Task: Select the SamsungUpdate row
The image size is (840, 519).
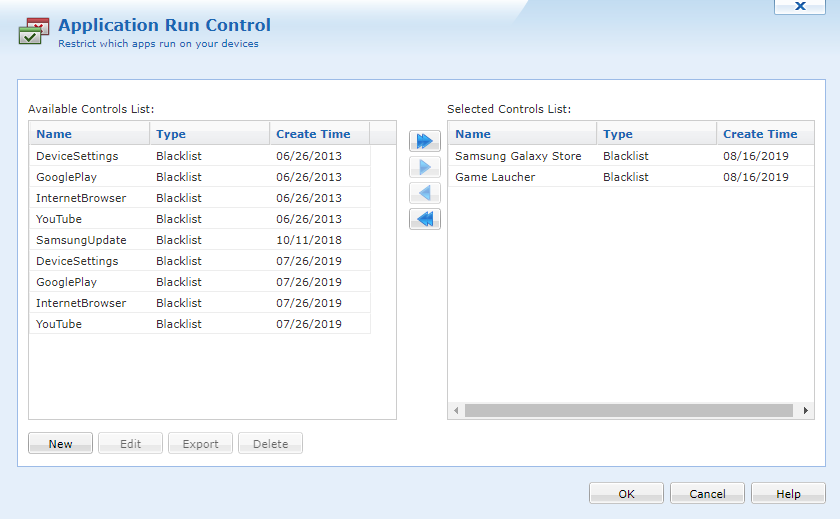Action: coord(200,239)
